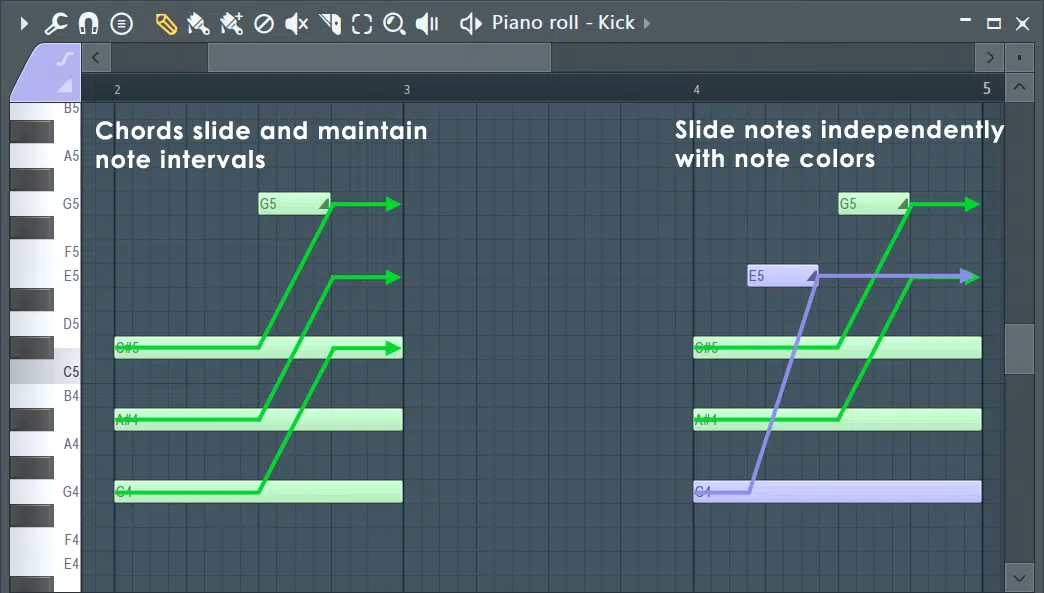Open the wrench Tools menu

click(56, 24)
